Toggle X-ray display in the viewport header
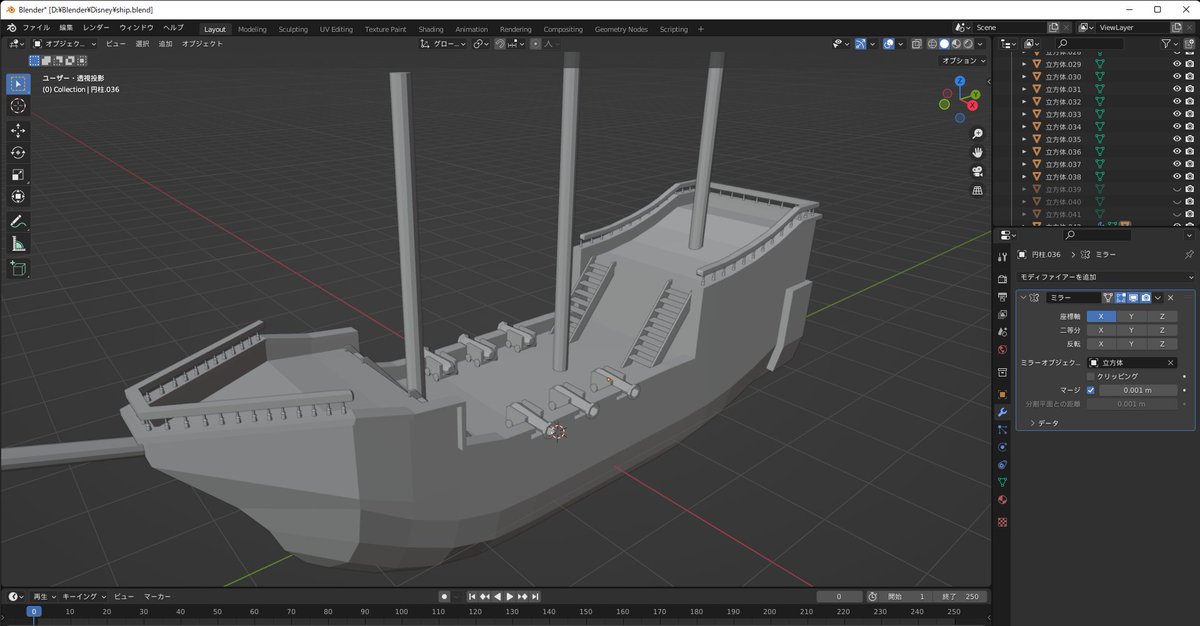Image resolution: width=1200 pixels, height=626 pixels. point(914,44)
